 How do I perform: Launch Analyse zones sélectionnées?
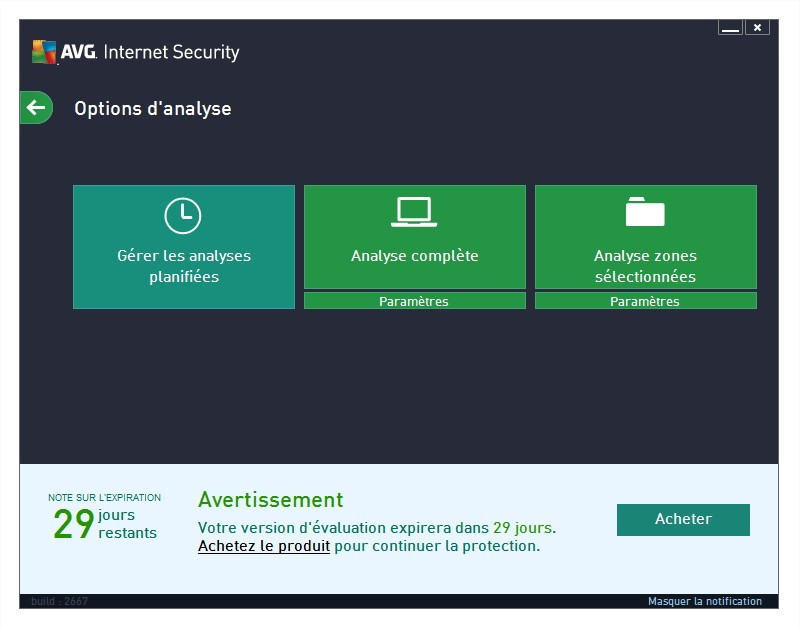645,266
